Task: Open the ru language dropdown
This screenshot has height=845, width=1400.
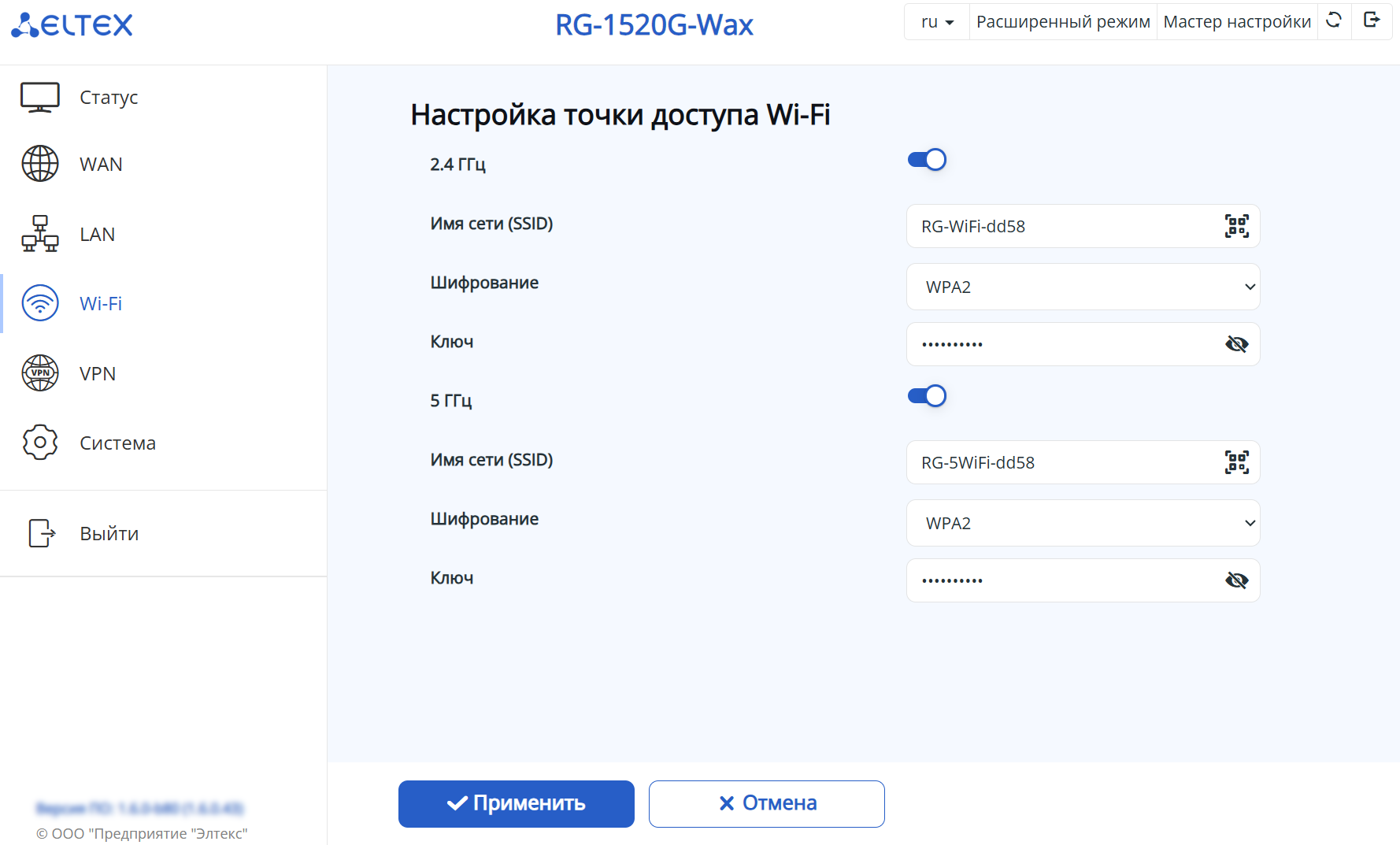Action: 937,22
